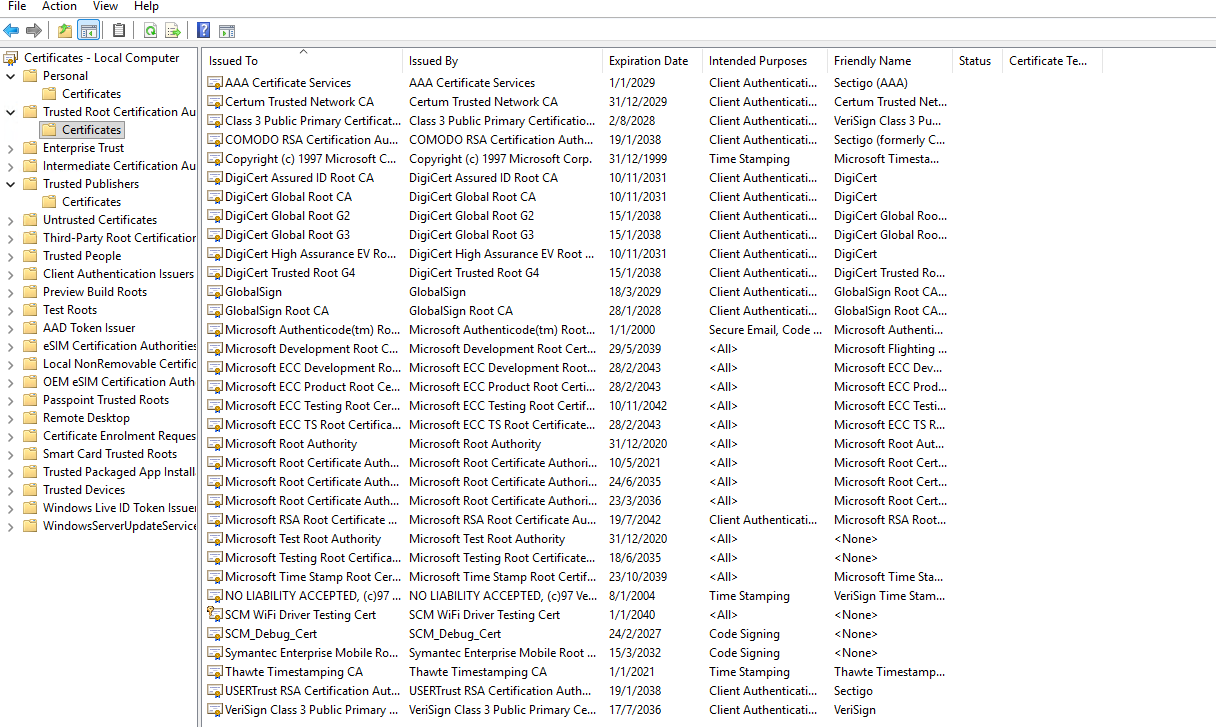The width and height of the screenshot is (1216, 727).
Task: Click the SCM_Debug_Cert certificate icon
Action: tap(215, 634)
